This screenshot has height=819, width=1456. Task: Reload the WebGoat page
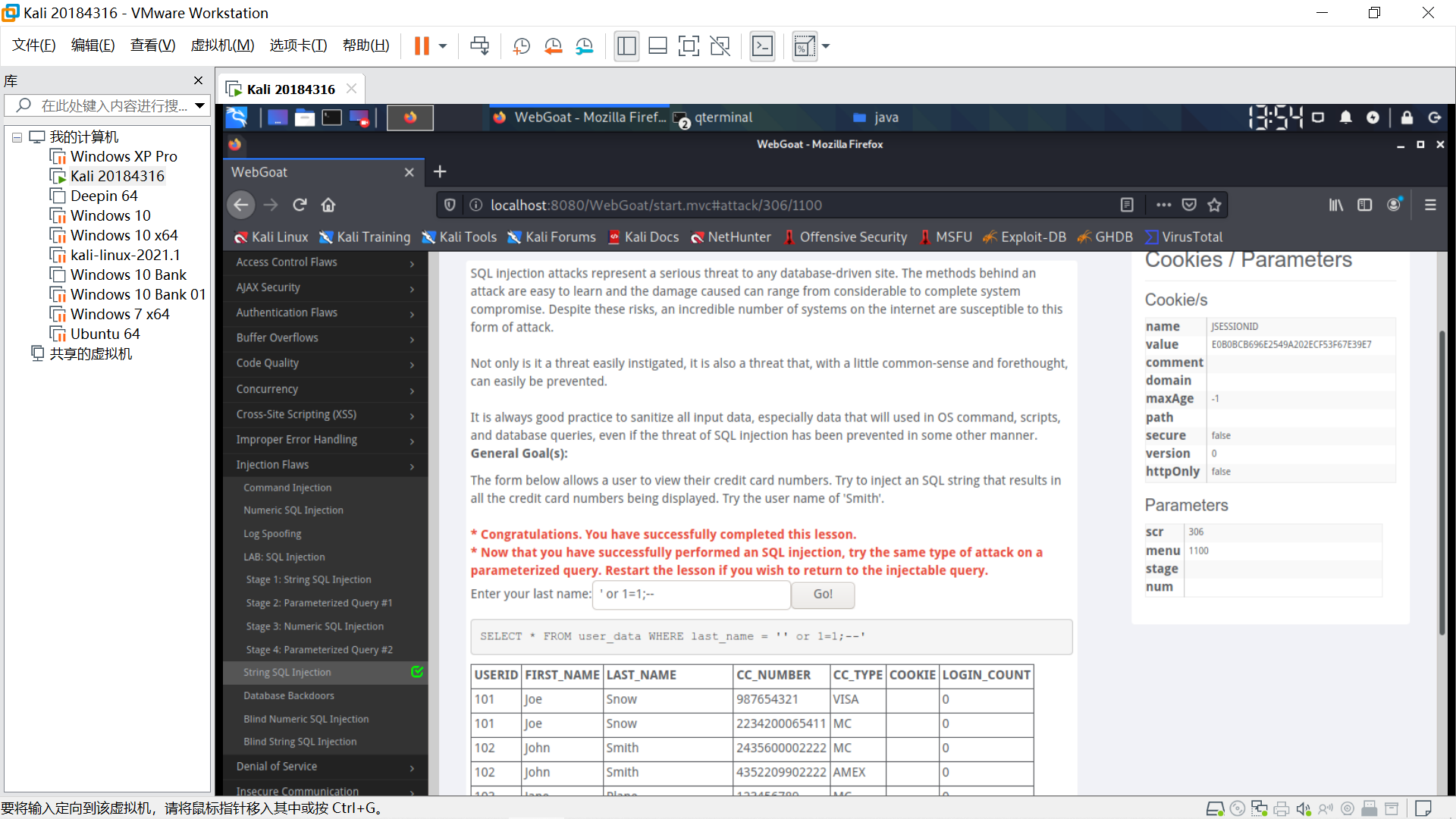(x=300, y=205)
